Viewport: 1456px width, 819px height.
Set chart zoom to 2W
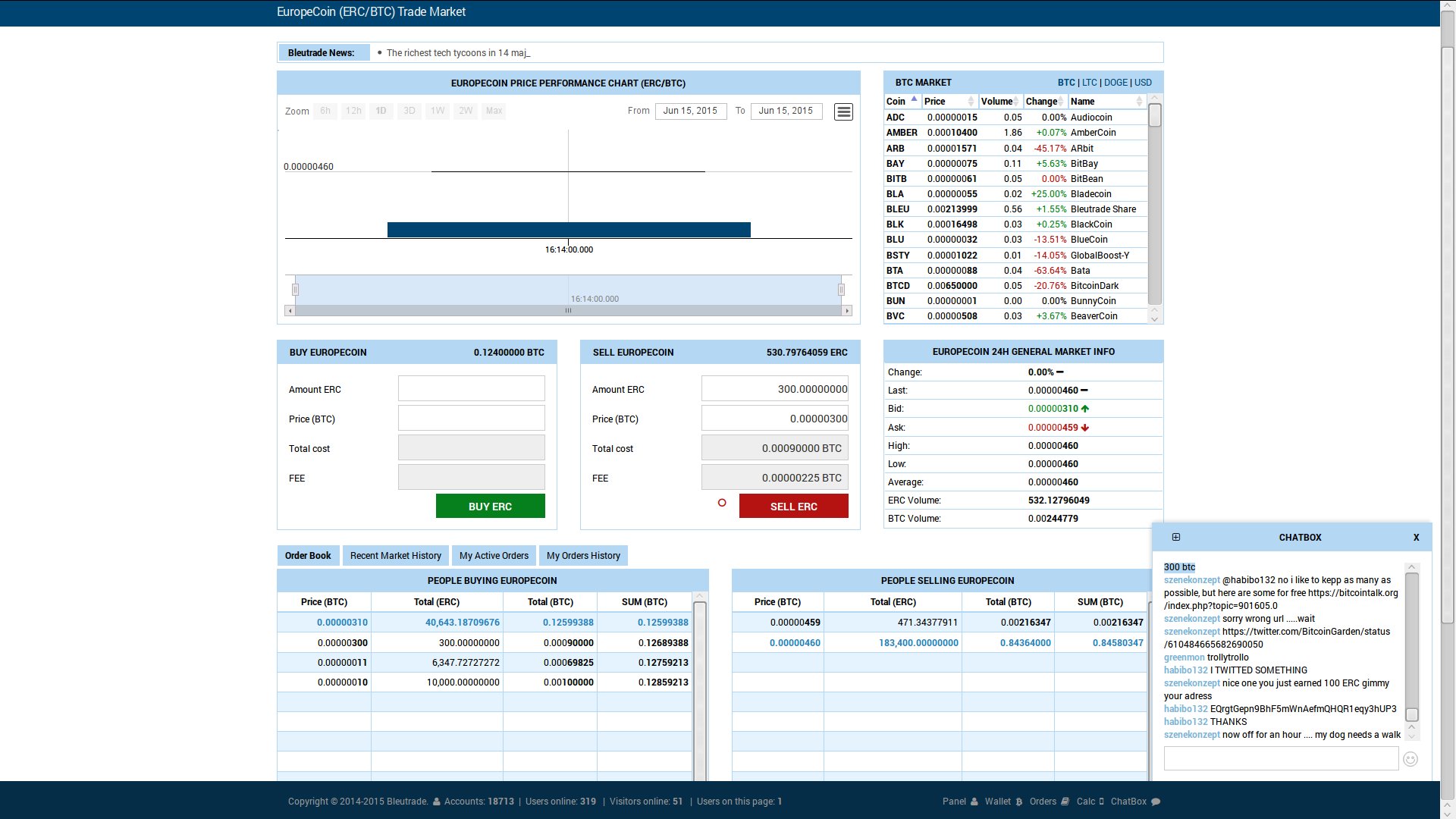pos(466,111)
